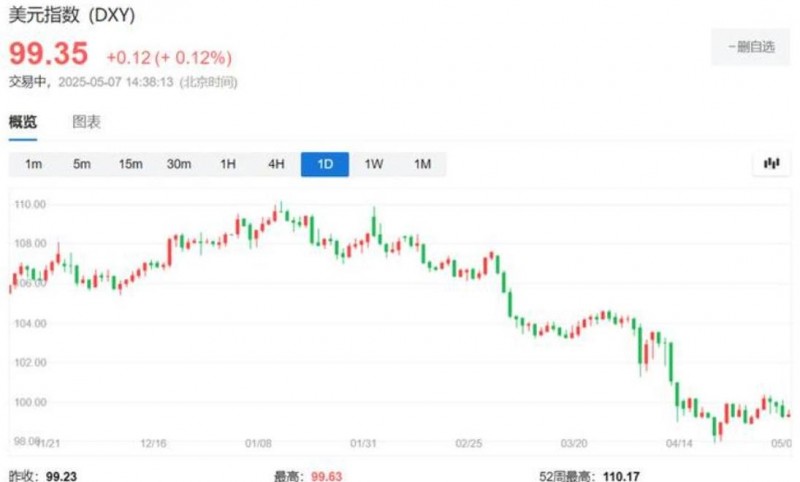Click the 52周最高 110.17 value
This screenshot has width=800, height=482.
pos(621,476)
